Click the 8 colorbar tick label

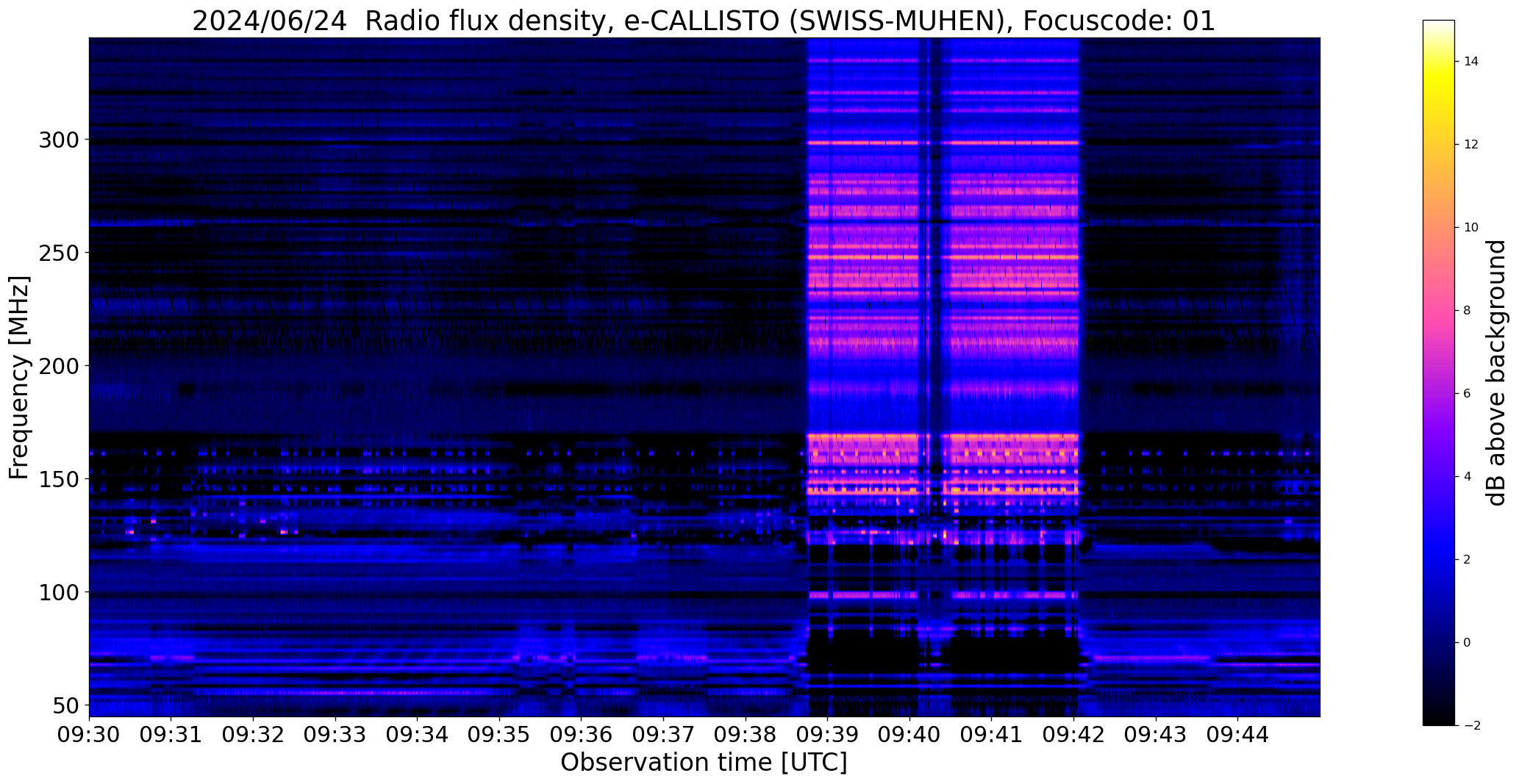[x=1468, y=311]
